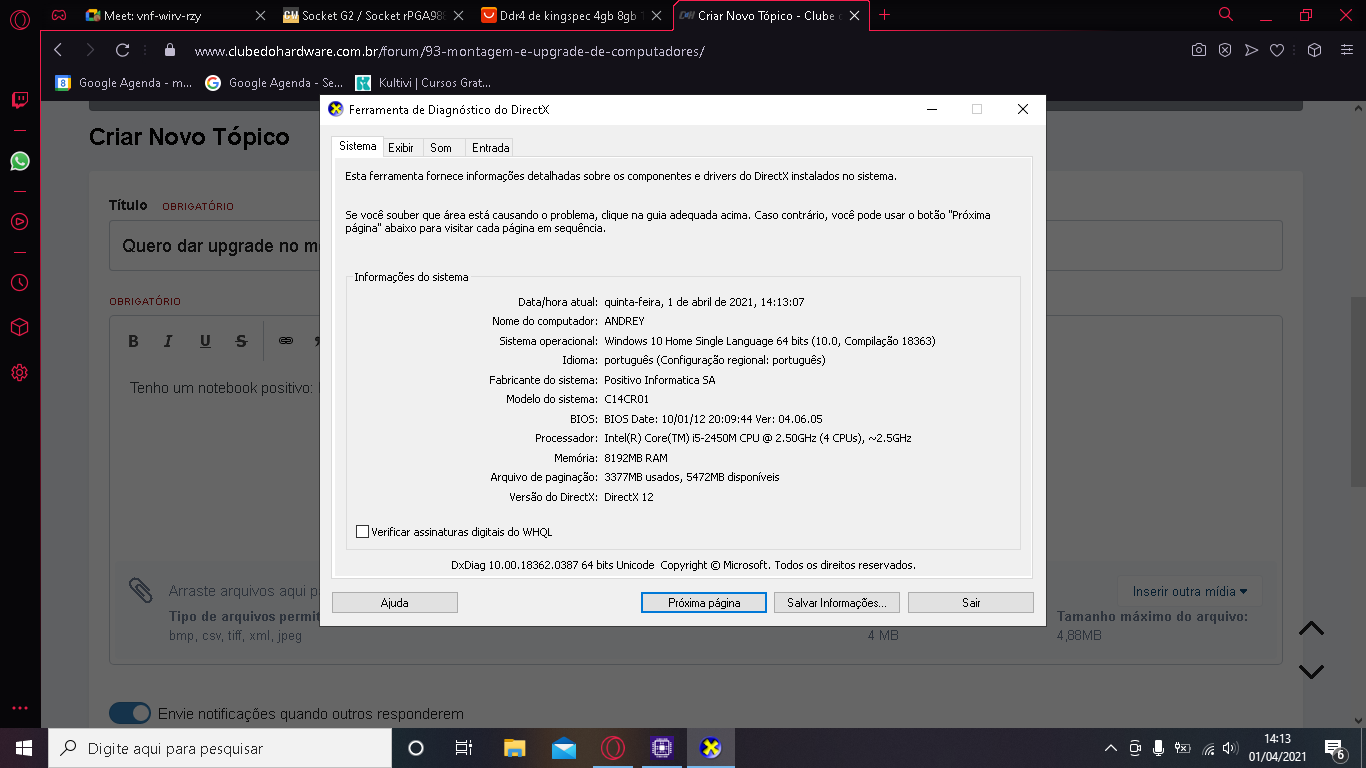Open Google Agenda - m... bookmark

pyautogui.click(x=123, y=83)
